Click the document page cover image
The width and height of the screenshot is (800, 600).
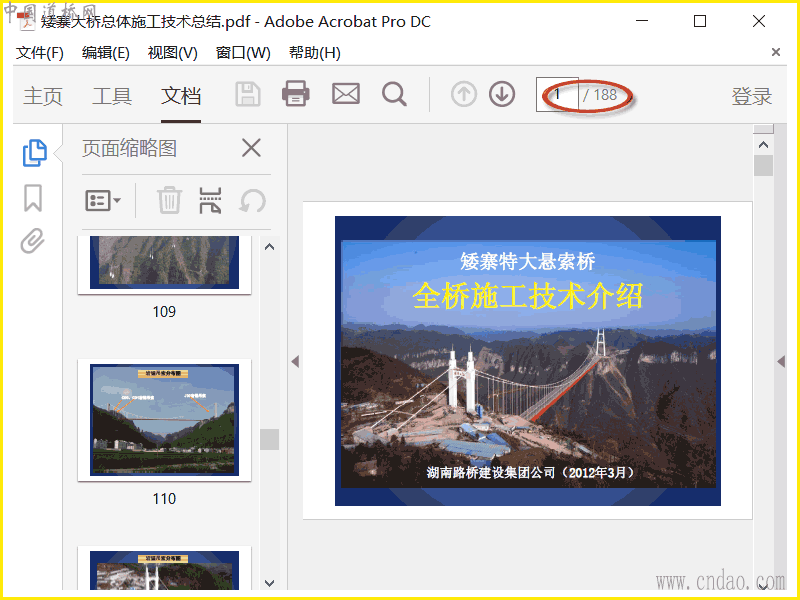[528, 361]
